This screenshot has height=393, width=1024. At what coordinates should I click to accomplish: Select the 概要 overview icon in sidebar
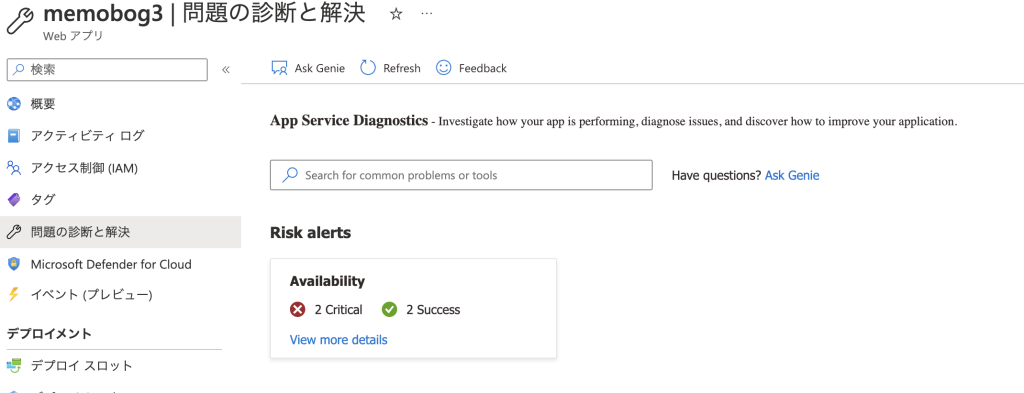(14, 103)
